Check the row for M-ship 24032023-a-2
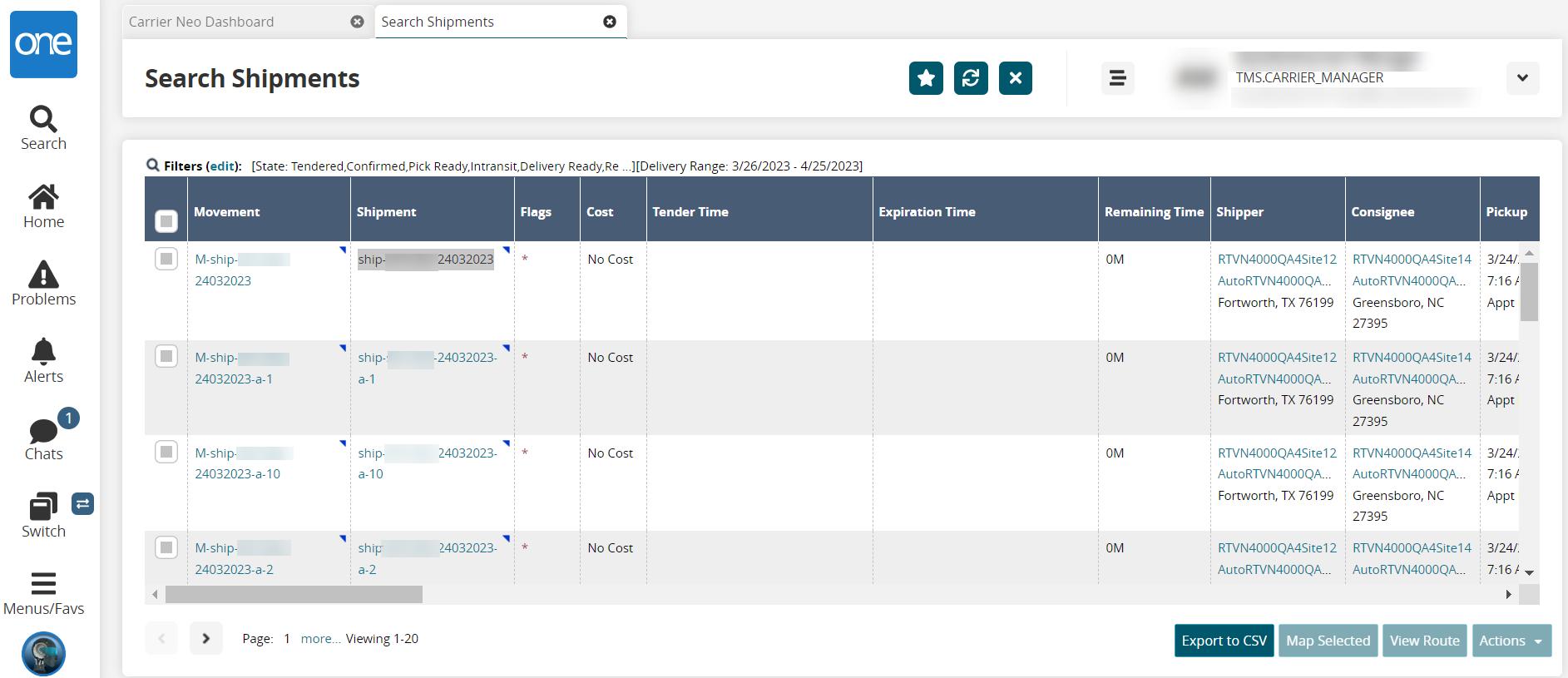The height and width of the screenshot is (678, 1568). tap(166, 547)
